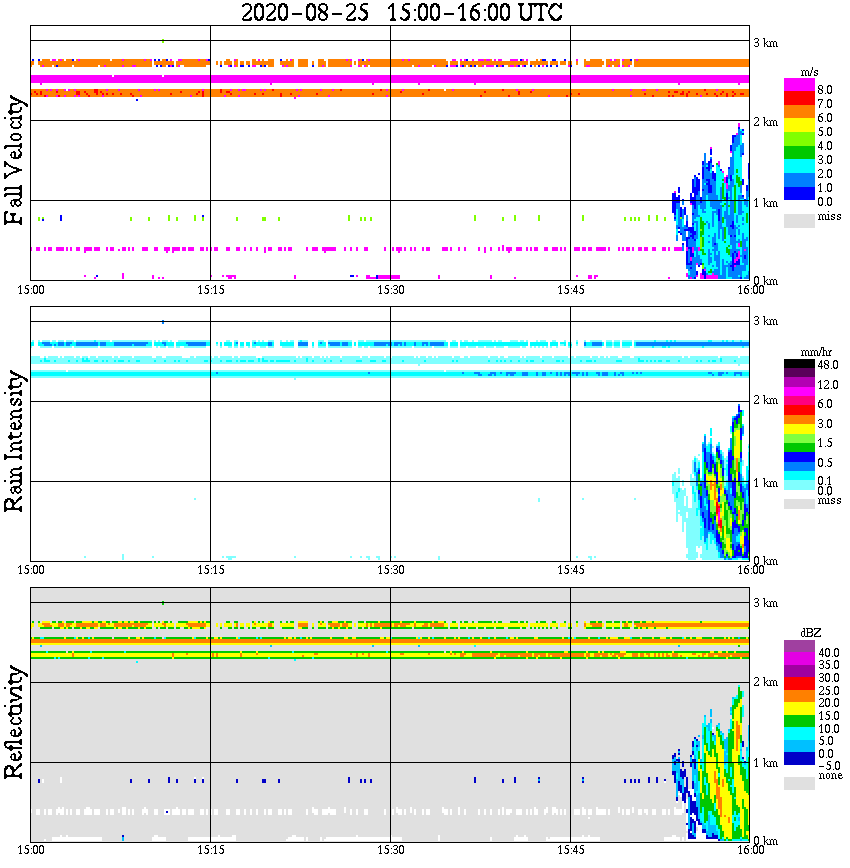This screenshot has height=868, width=850.
Task: Pick the gray miss swatch in the Fall Velocity legend
Action: click(799, 220)
